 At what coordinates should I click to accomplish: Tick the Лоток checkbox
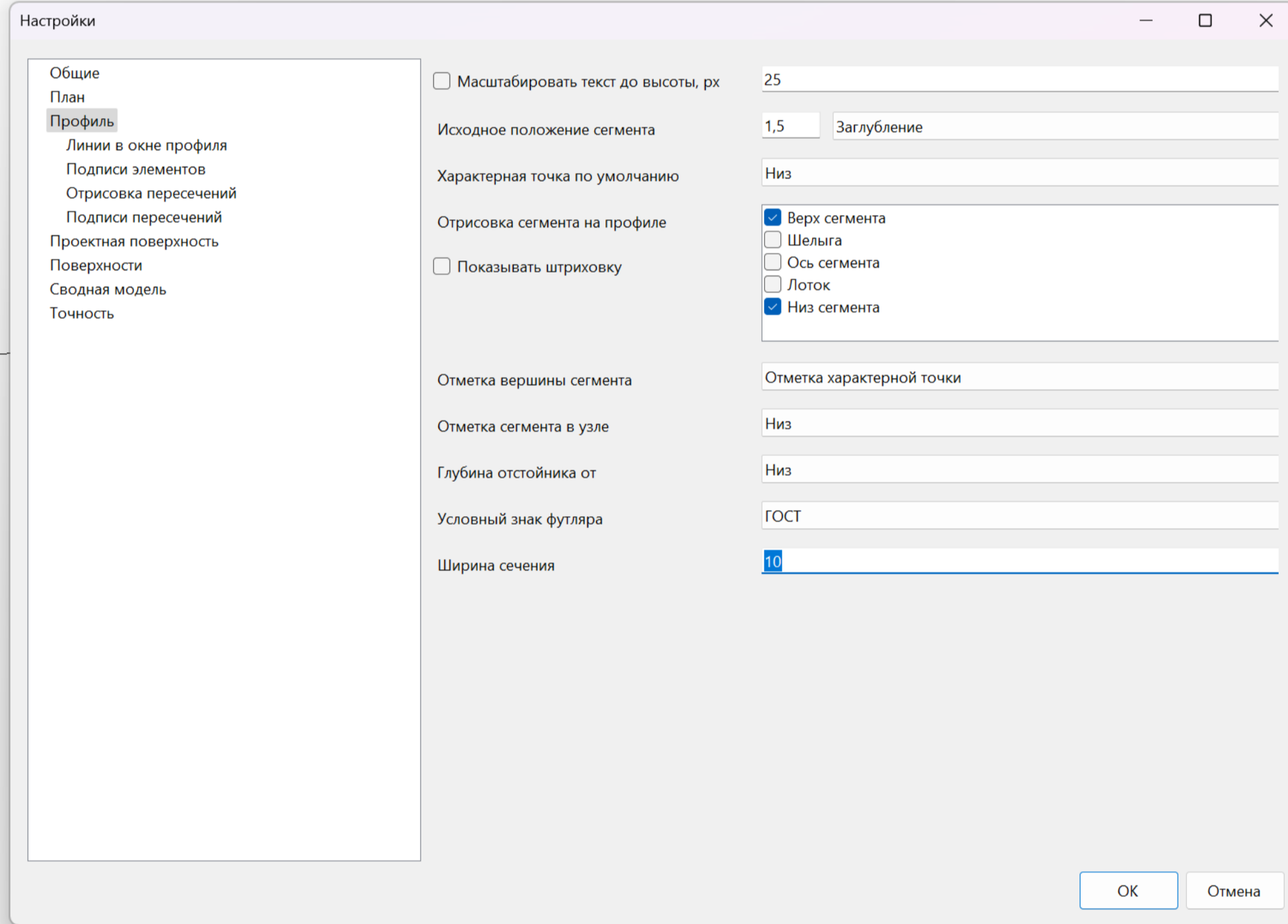pos(772,285)
